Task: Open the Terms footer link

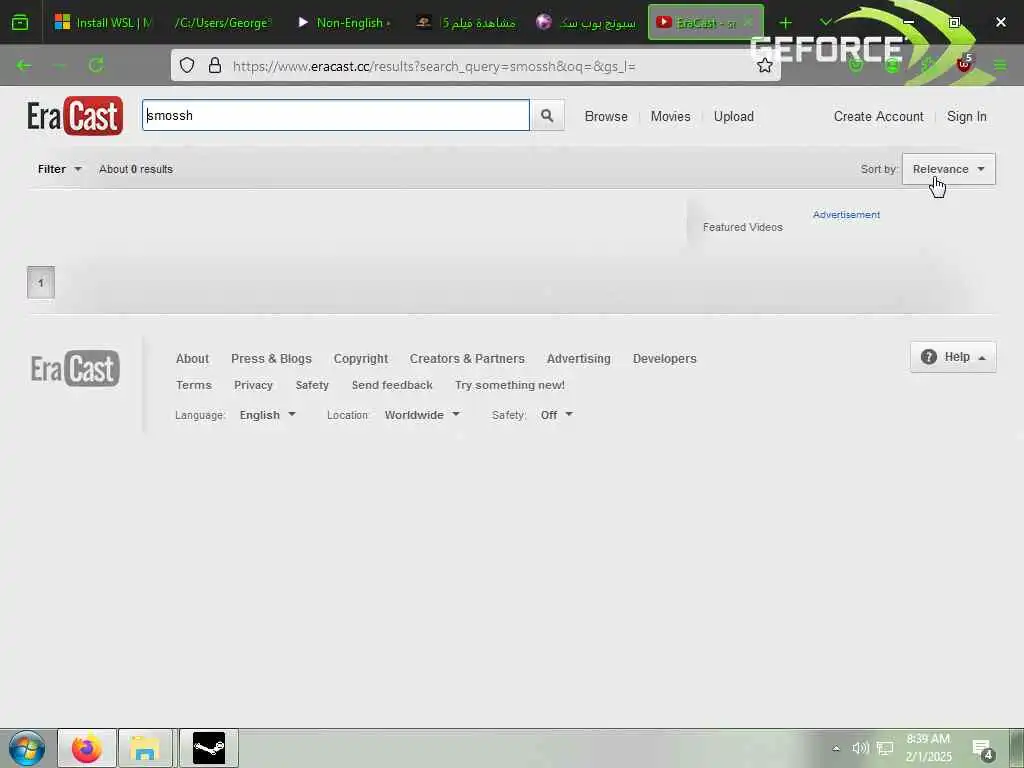Action: coord(194,385)
